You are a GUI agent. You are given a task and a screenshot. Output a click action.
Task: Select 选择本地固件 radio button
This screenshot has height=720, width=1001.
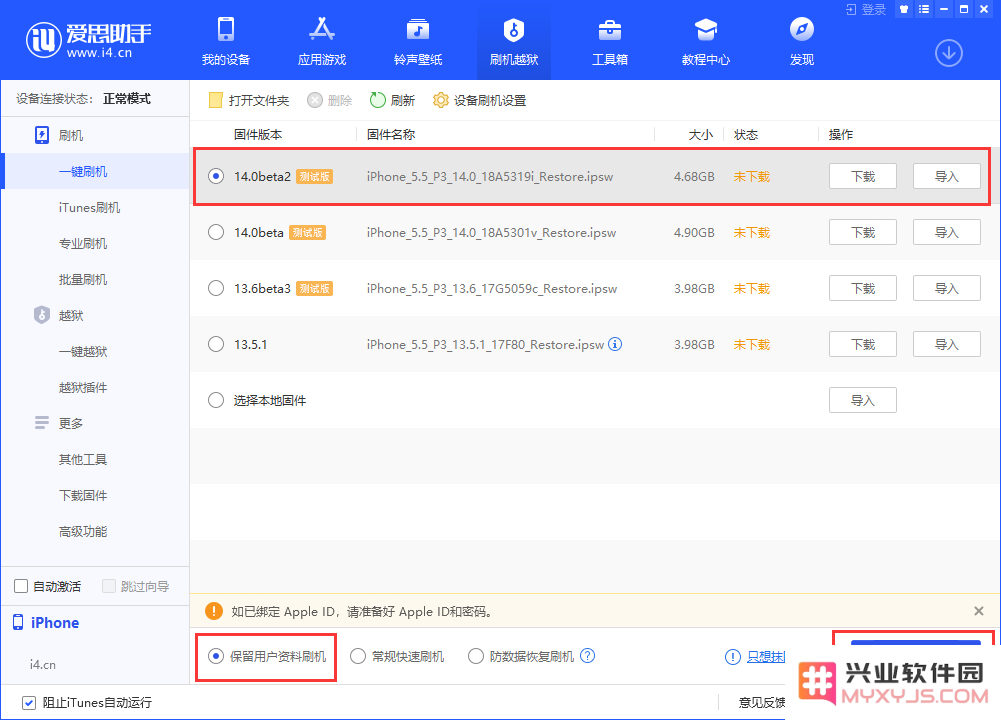click(216, 401)
